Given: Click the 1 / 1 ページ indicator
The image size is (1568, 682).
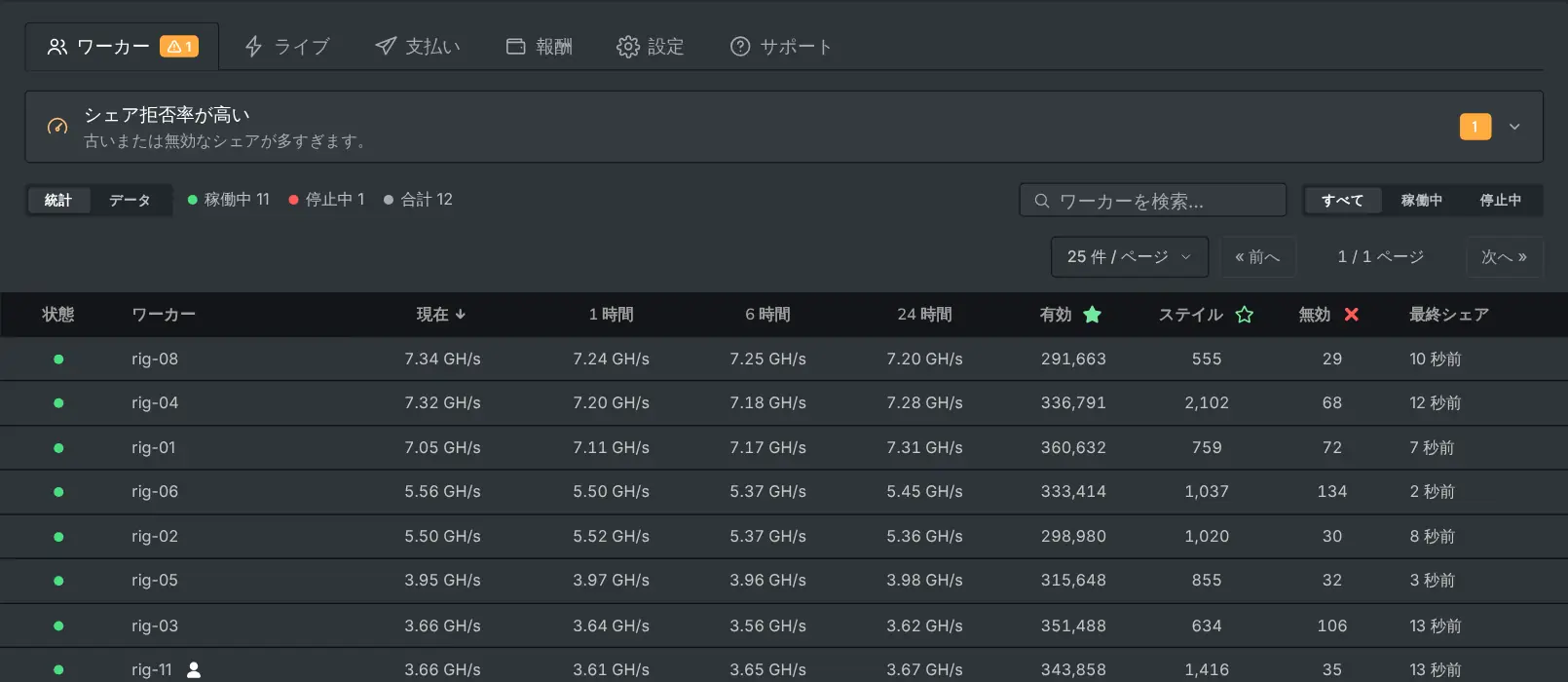Looking at the screenshot, I should click(1381, 257).
